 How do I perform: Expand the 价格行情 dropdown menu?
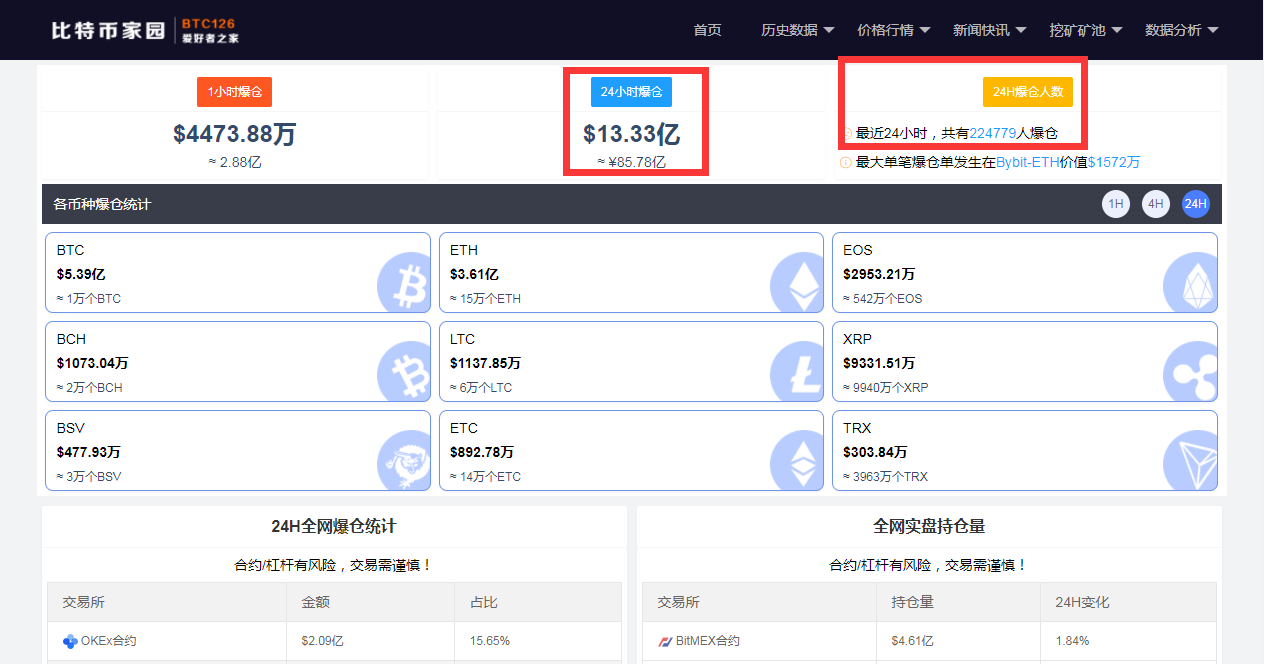point(894,30)
